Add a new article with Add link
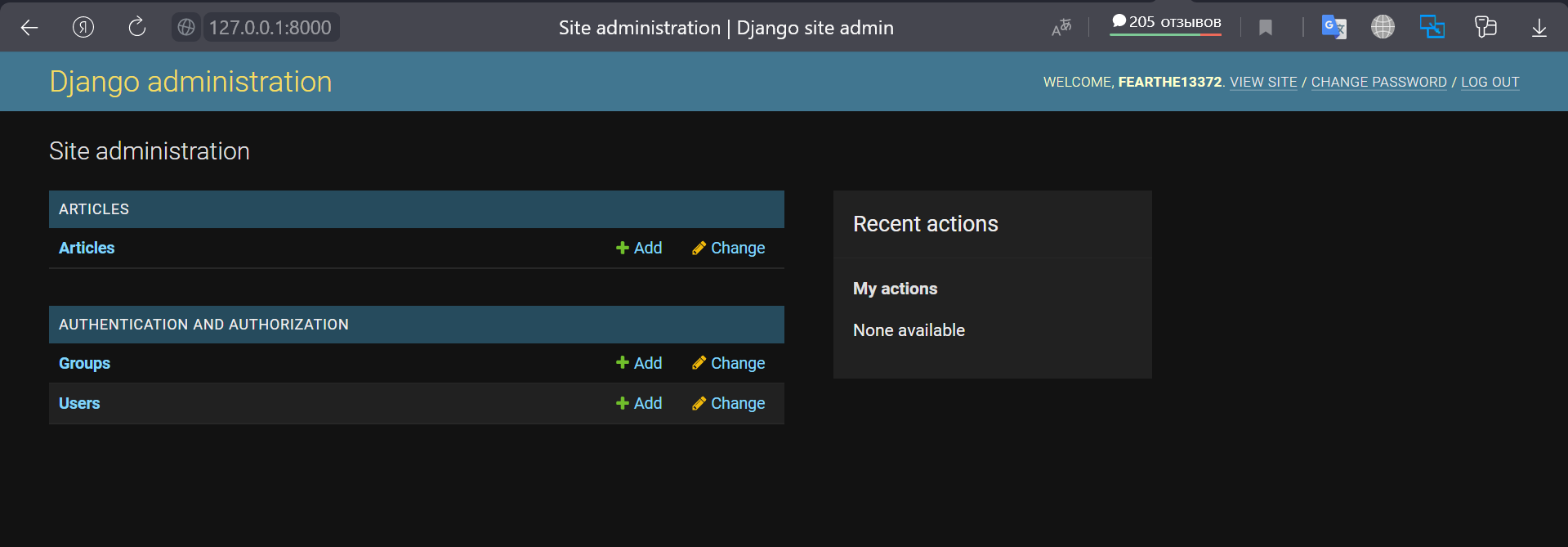This screenshot has height=547, width=1568. tap(639, 248)
